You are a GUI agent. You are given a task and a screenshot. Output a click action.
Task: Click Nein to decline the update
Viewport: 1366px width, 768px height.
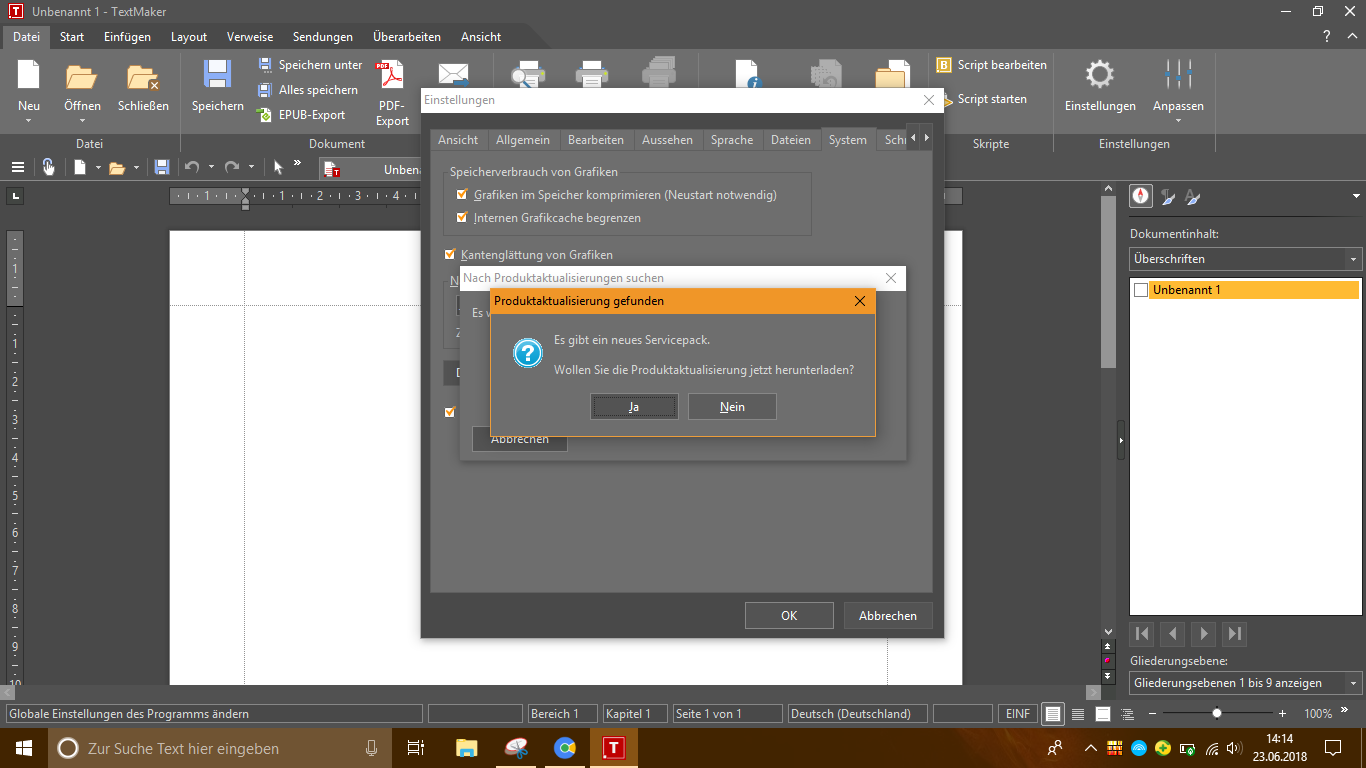[732, 407]
